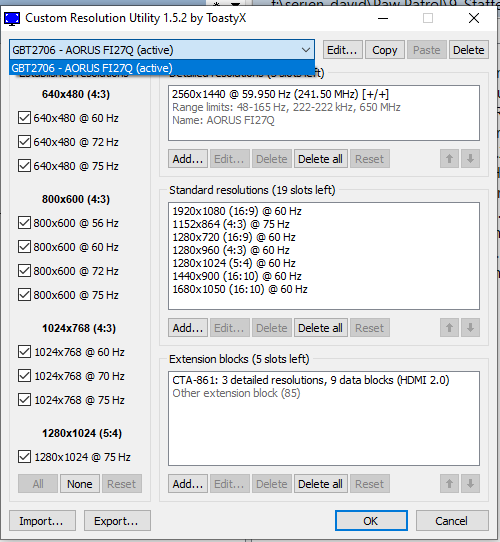The image size is (500, 542).
Task: Click Delete under extension blocks
Action: coord(272,484)
